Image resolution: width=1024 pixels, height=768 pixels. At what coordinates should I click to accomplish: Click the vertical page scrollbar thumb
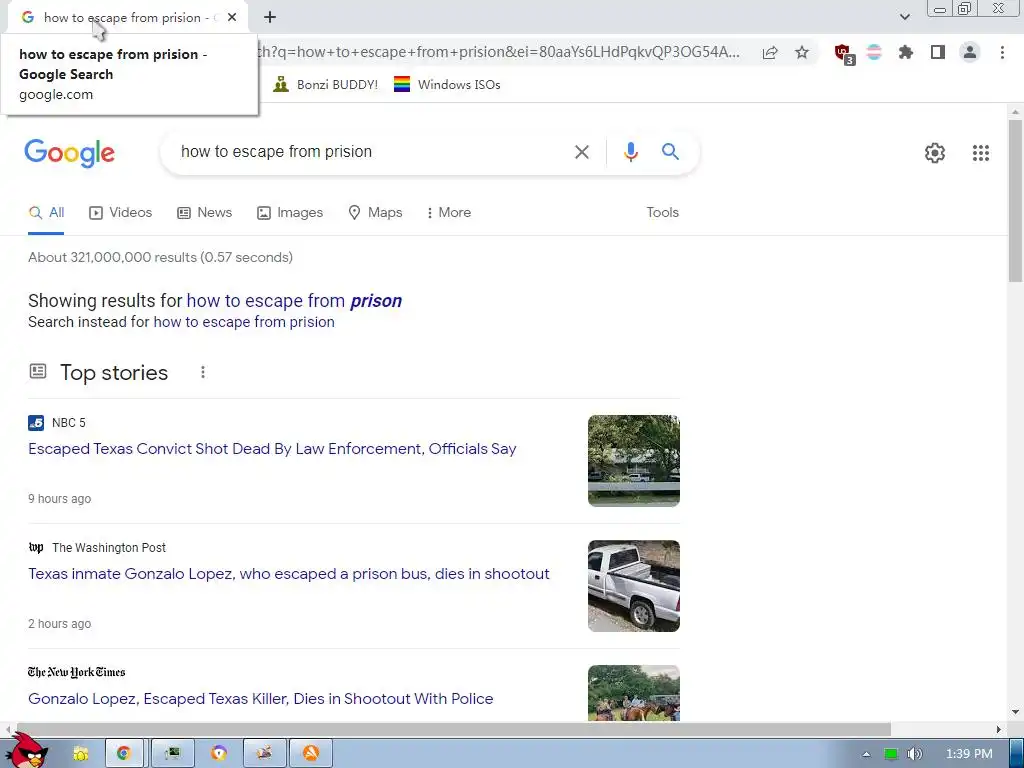click(1015, 200)
